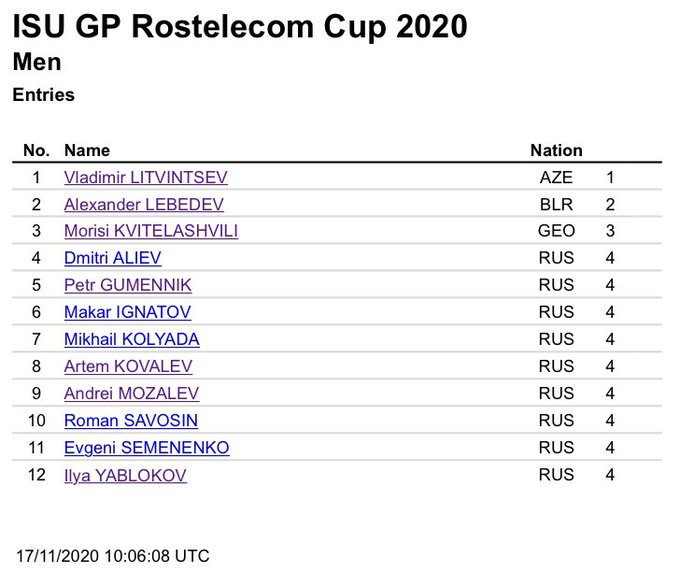Open Andrei MOZALEV entry link
Viewport: 680px width, 573px height.
[x=131, y=394]
